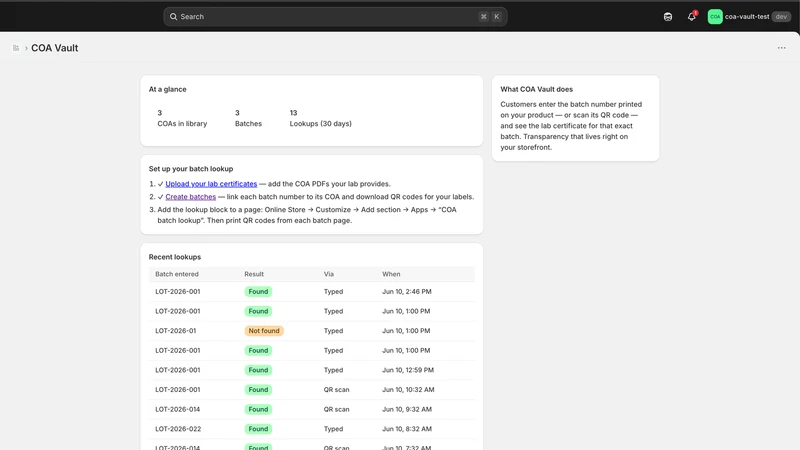
Task: Click the "Jun 10, 12:59 PM" timestamp
Action: (408, 370)
